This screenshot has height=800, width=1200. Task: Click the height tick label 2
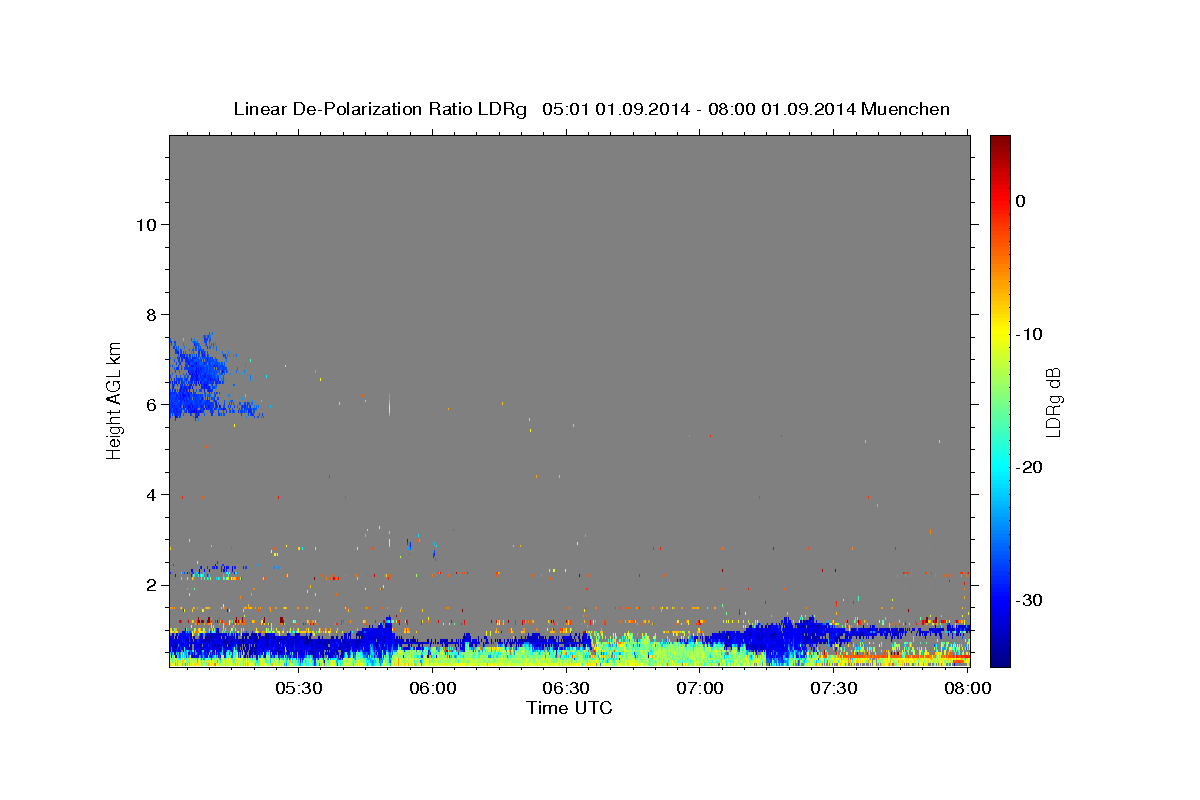(151, 584)
